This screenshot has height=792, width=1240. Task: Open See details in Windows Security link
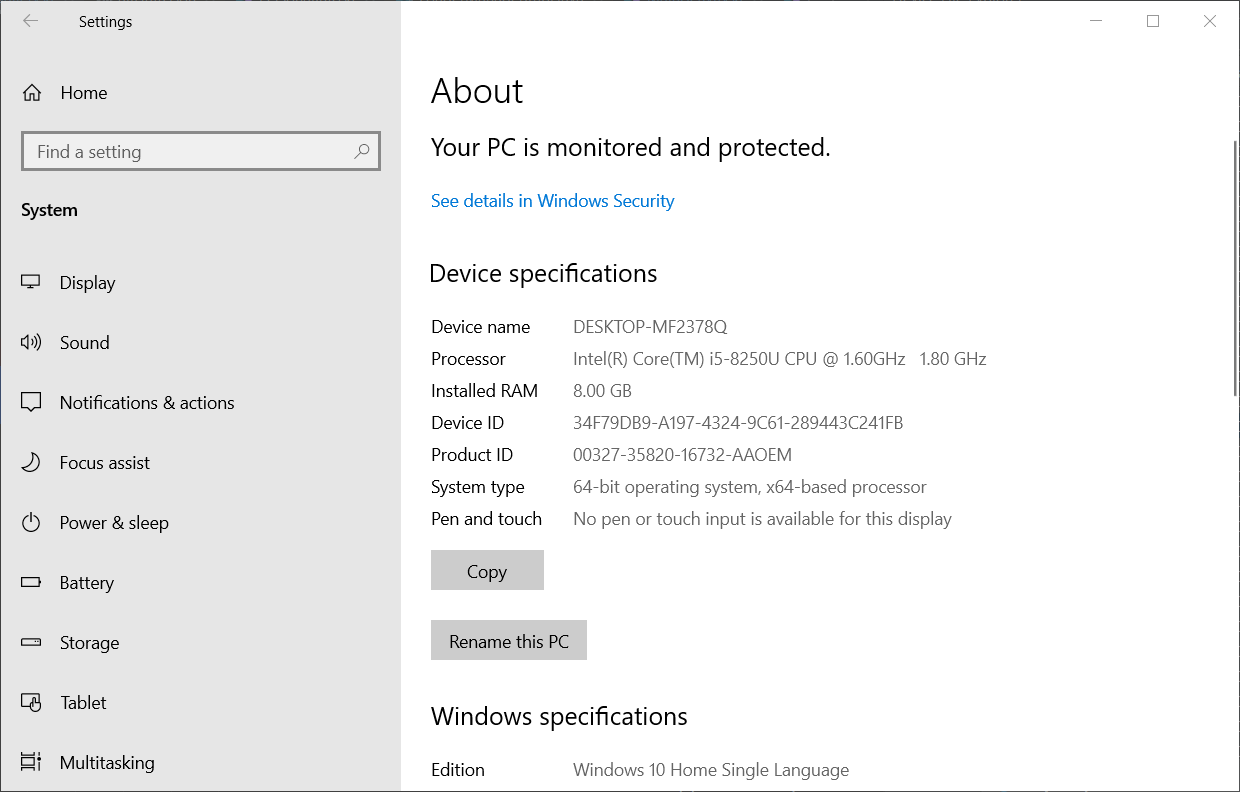tap(552, 201)
